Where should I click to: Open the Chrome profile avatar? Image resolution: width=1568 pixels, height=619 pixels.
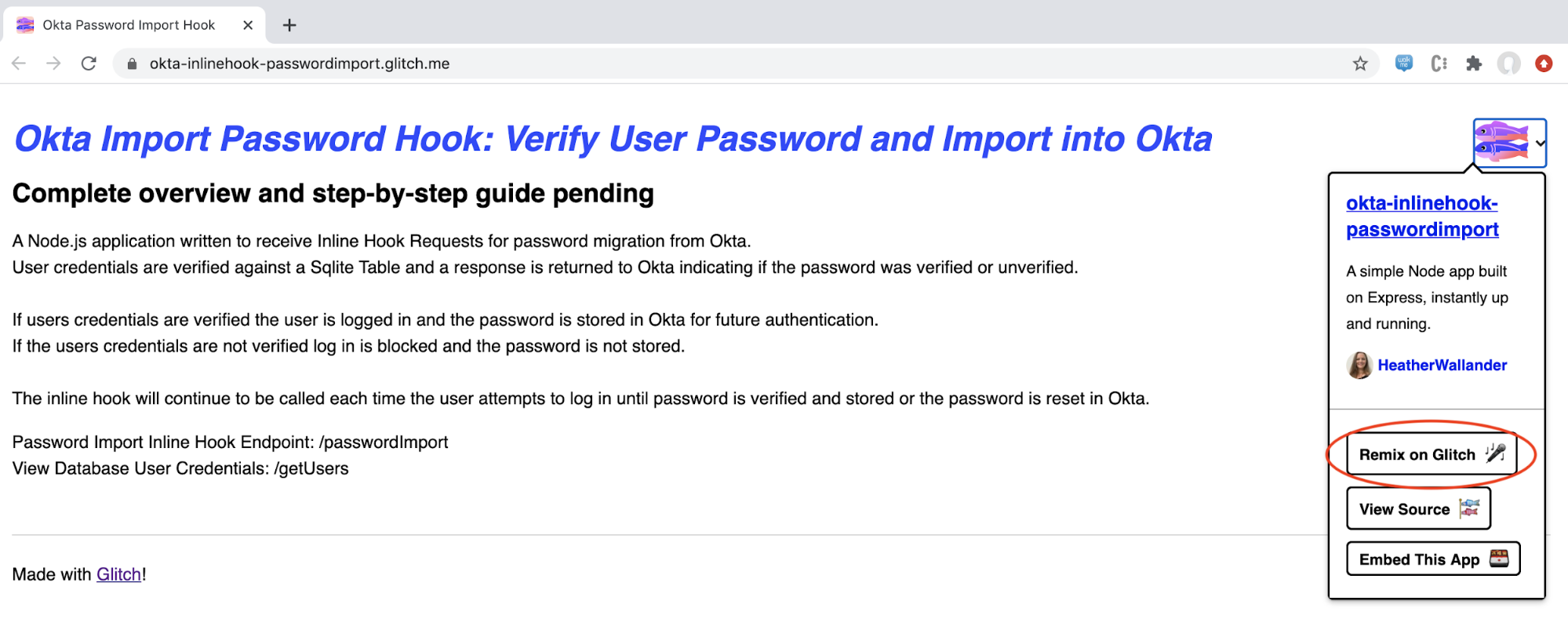(x=1508, y=64)
